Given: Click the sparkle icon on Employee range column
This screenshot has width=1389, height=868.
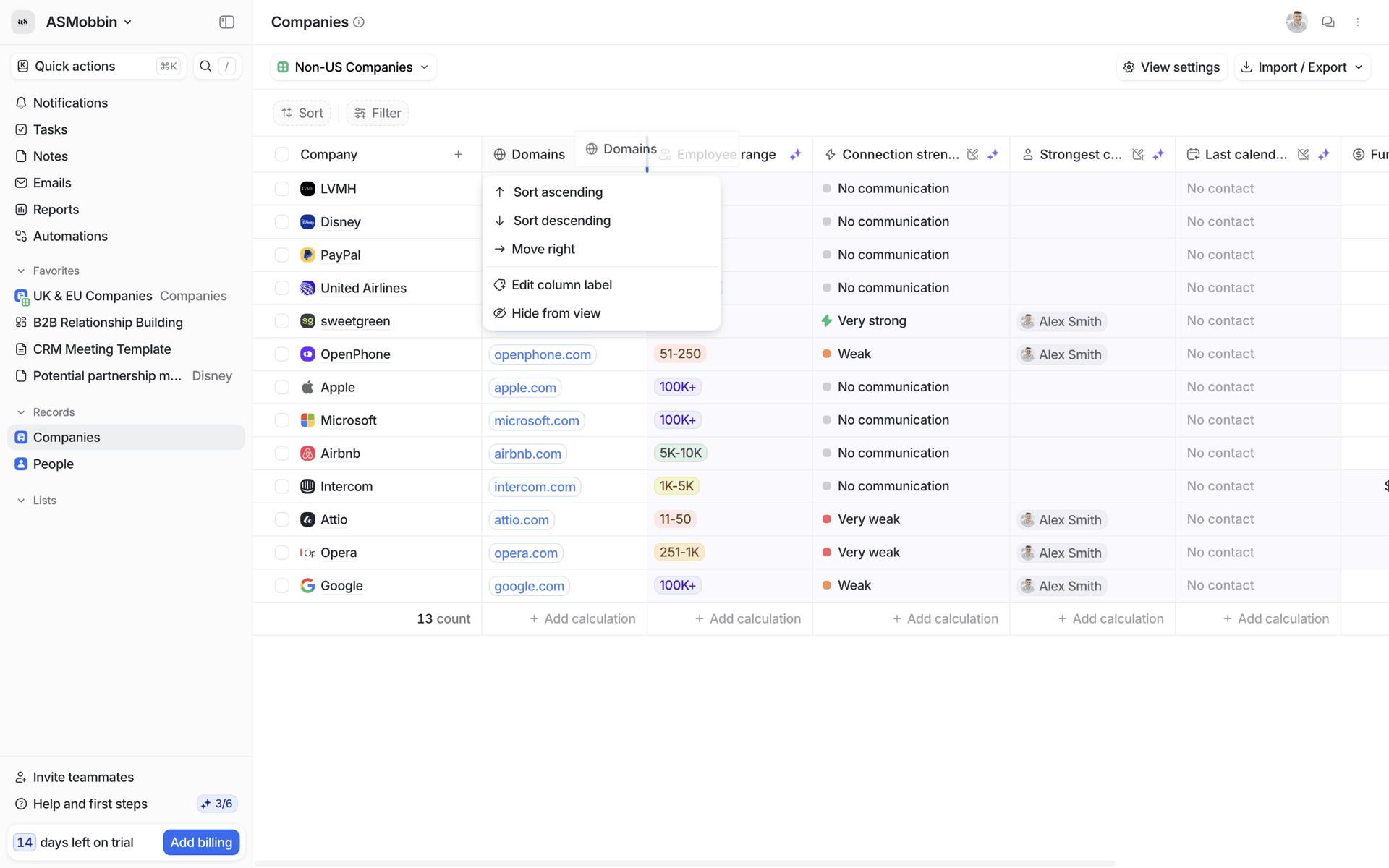Looking at the screenshot, I should [795, 154].
